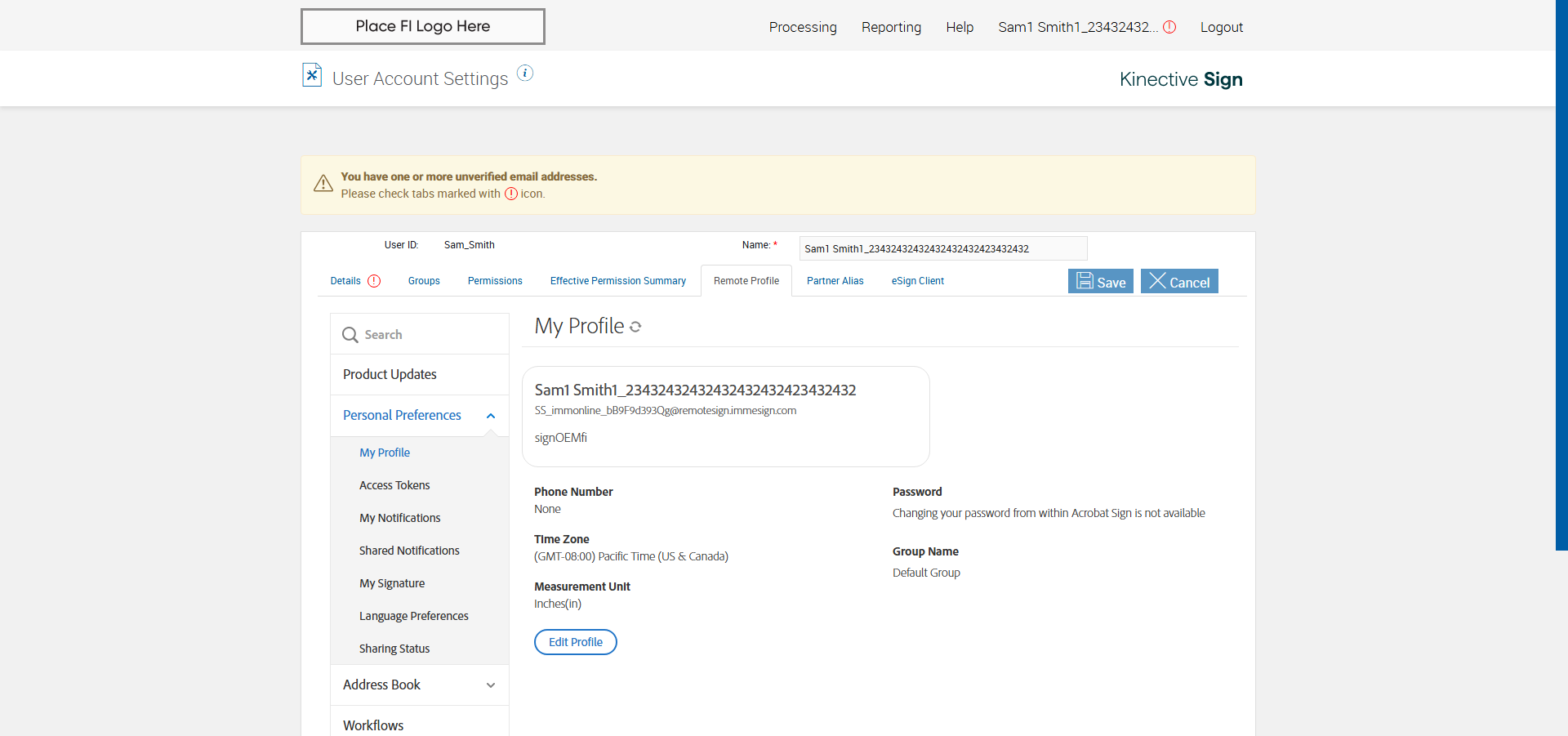Click the red alert icon on Details tab
Screen dimensions: 1568x736
(374, 281)
